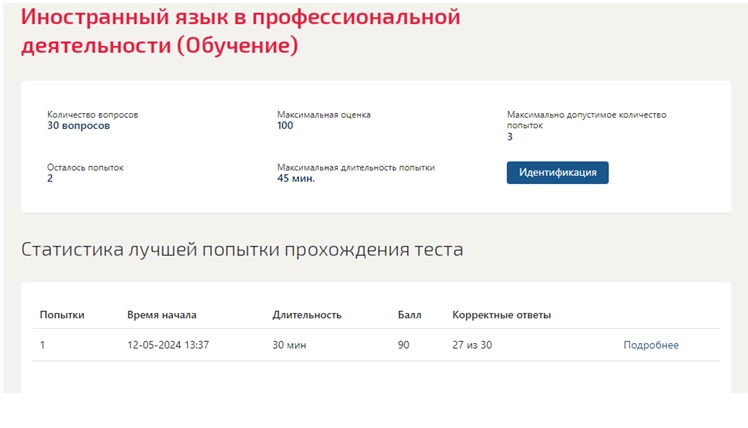Select the 30 мин duration cell
The width and height of the screenshot is (748, 428).
(289, 345)
